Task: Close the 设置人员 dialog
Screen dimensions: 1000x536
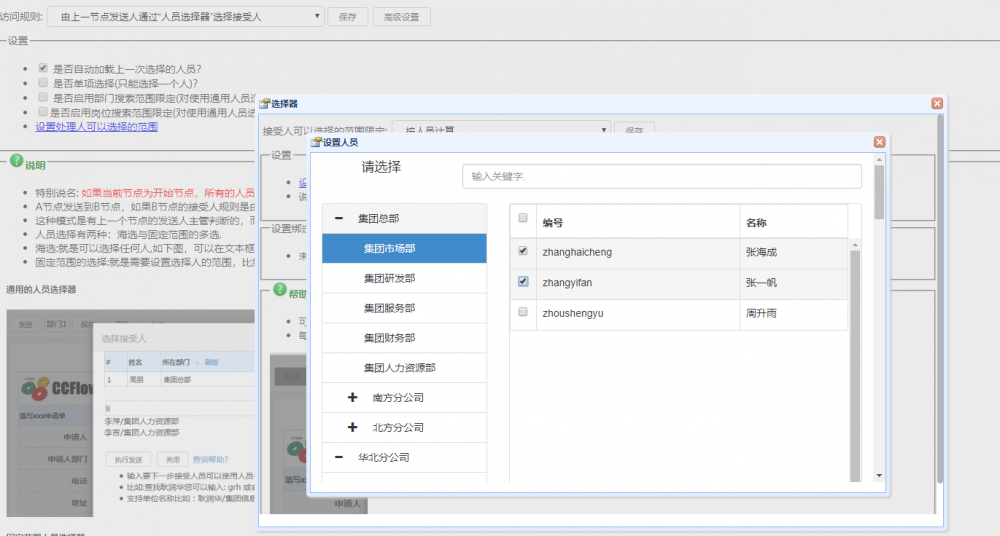Action: tap(880, 142)
